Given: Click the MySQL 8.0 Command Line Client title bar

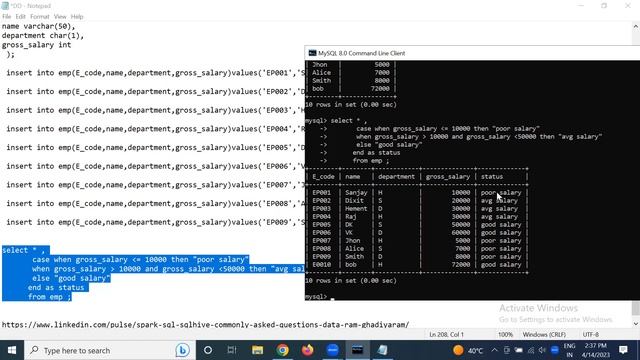Looking at the screenshot, I should 472,53.
